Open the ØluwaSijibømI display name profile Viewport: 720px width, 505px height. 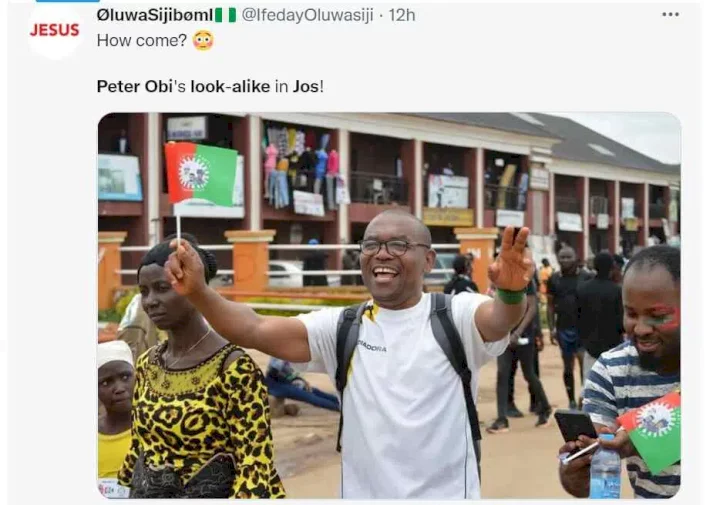(x=155, y=15)
